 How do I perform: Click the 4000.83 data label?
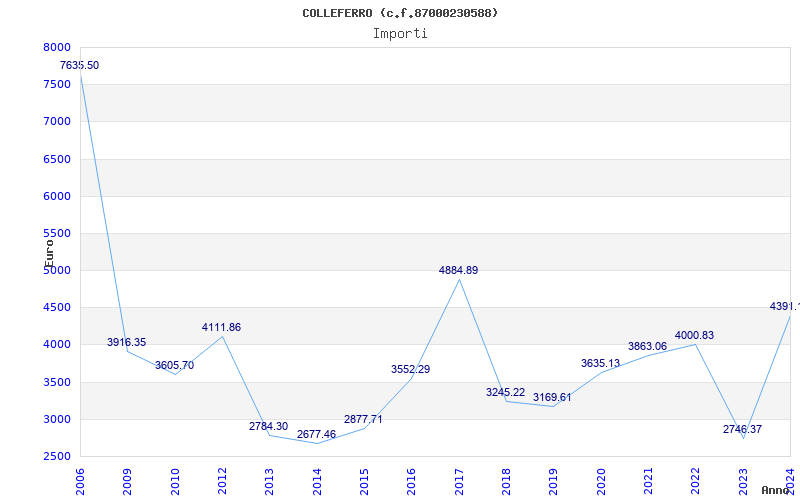click(x=694, y=336)
